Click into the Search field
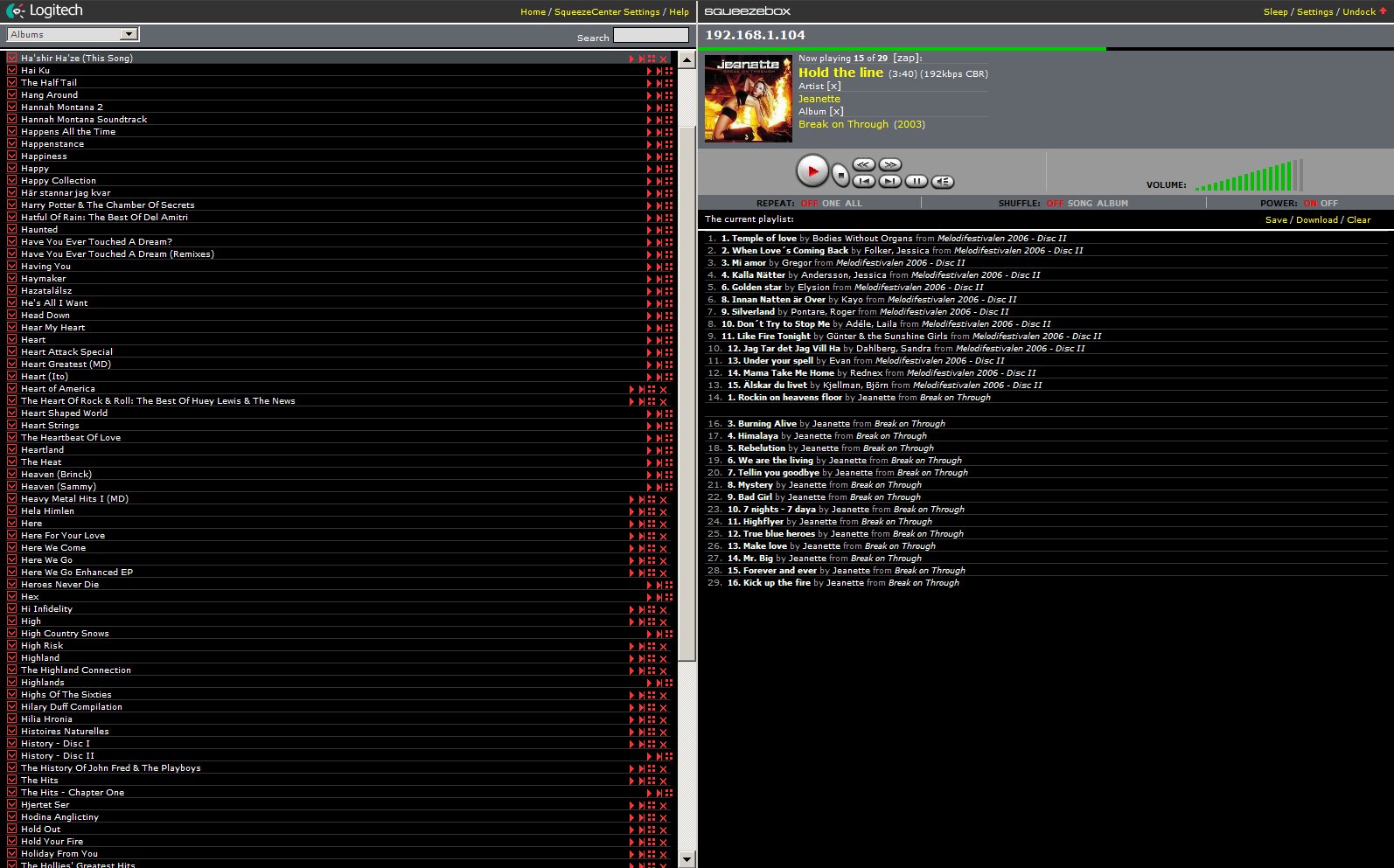 (x=651, y=35)
